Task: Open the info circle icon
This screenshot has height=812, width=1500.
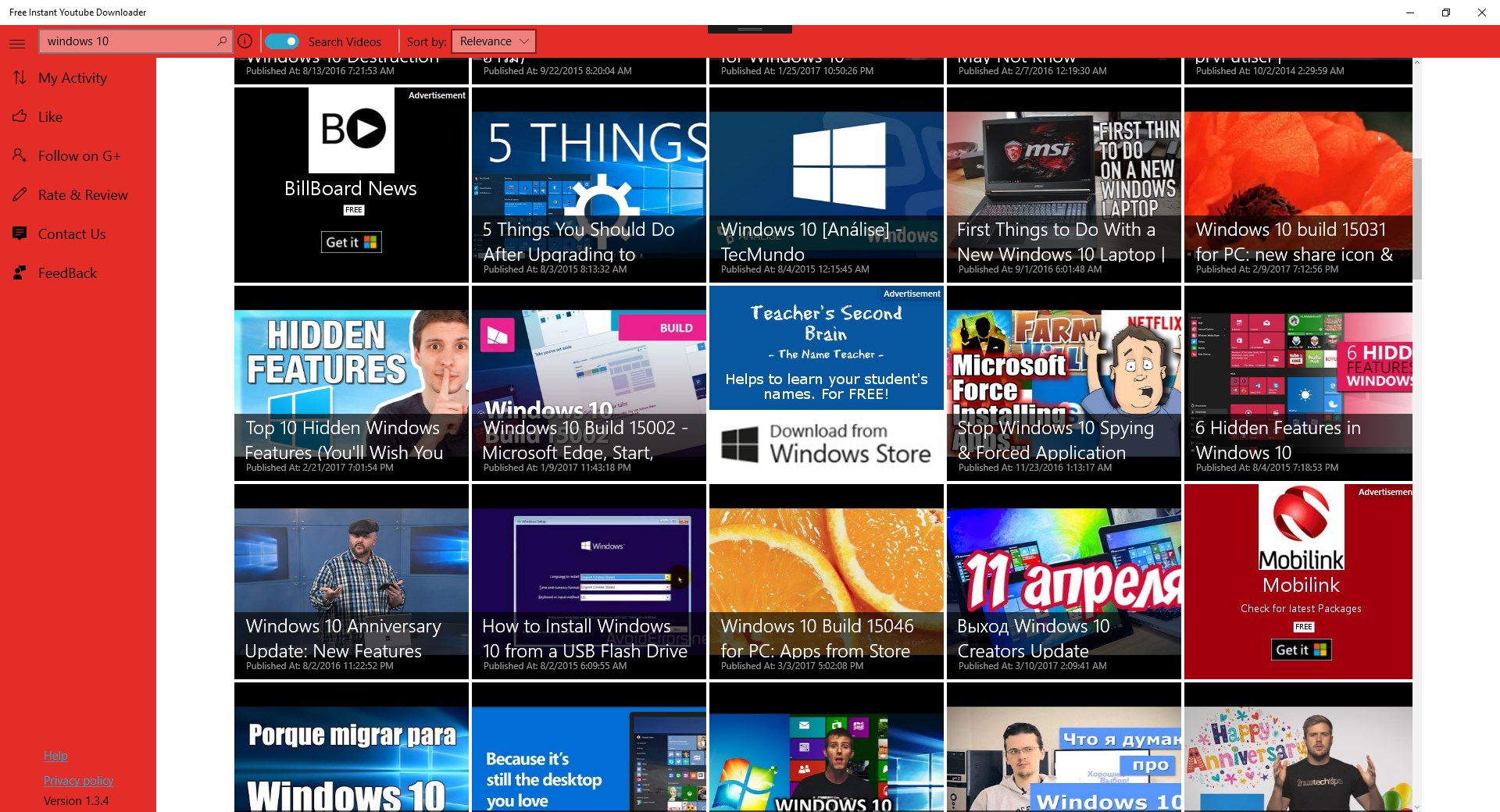Action: pyautogui.click(x=245, y=41)
